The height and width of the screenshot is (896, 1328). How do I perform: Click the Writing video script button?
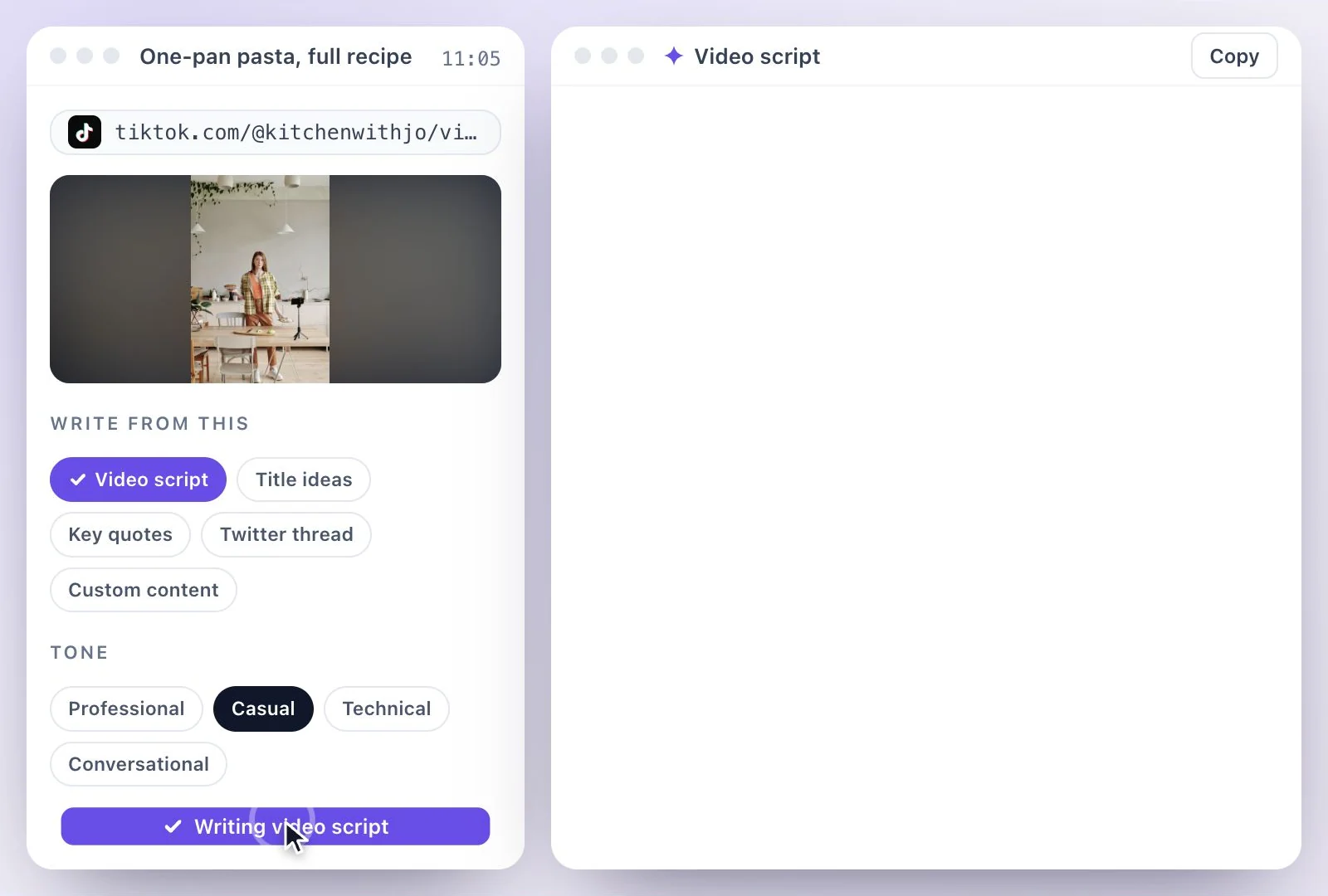(276, 826)
